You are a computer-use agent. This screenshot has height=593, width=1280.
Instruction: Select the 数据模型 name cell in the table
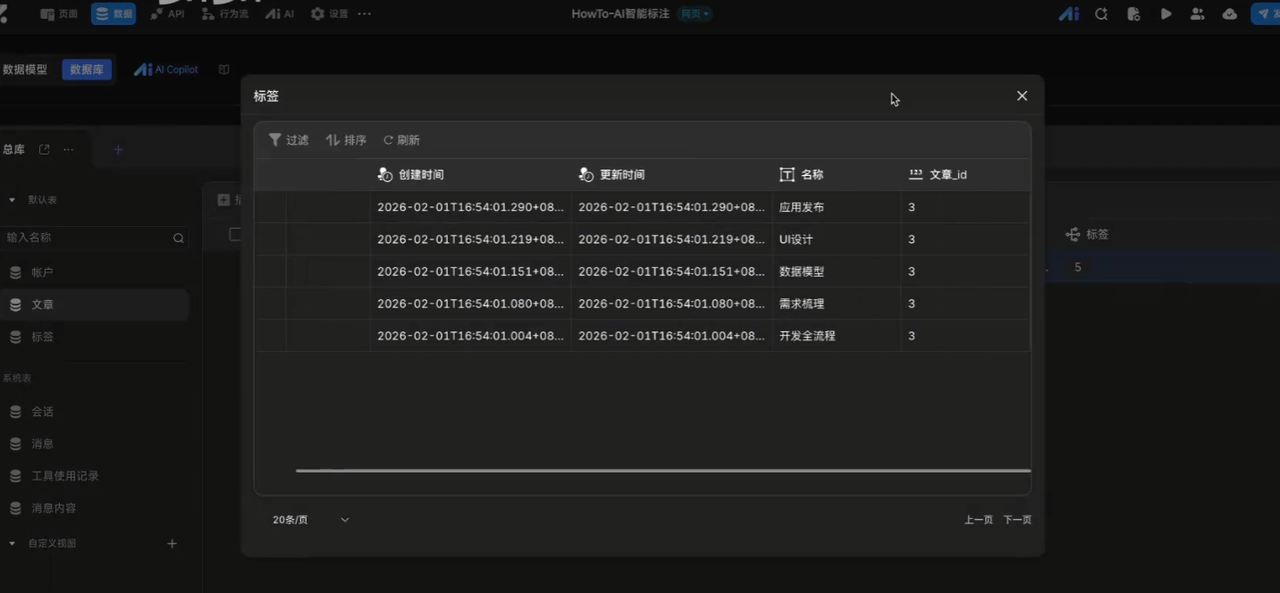[836, 271]
